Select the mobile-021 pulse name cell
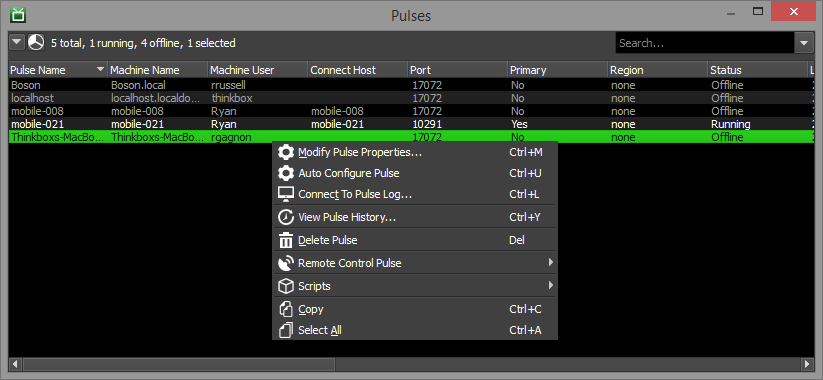 tap(58, 124)
